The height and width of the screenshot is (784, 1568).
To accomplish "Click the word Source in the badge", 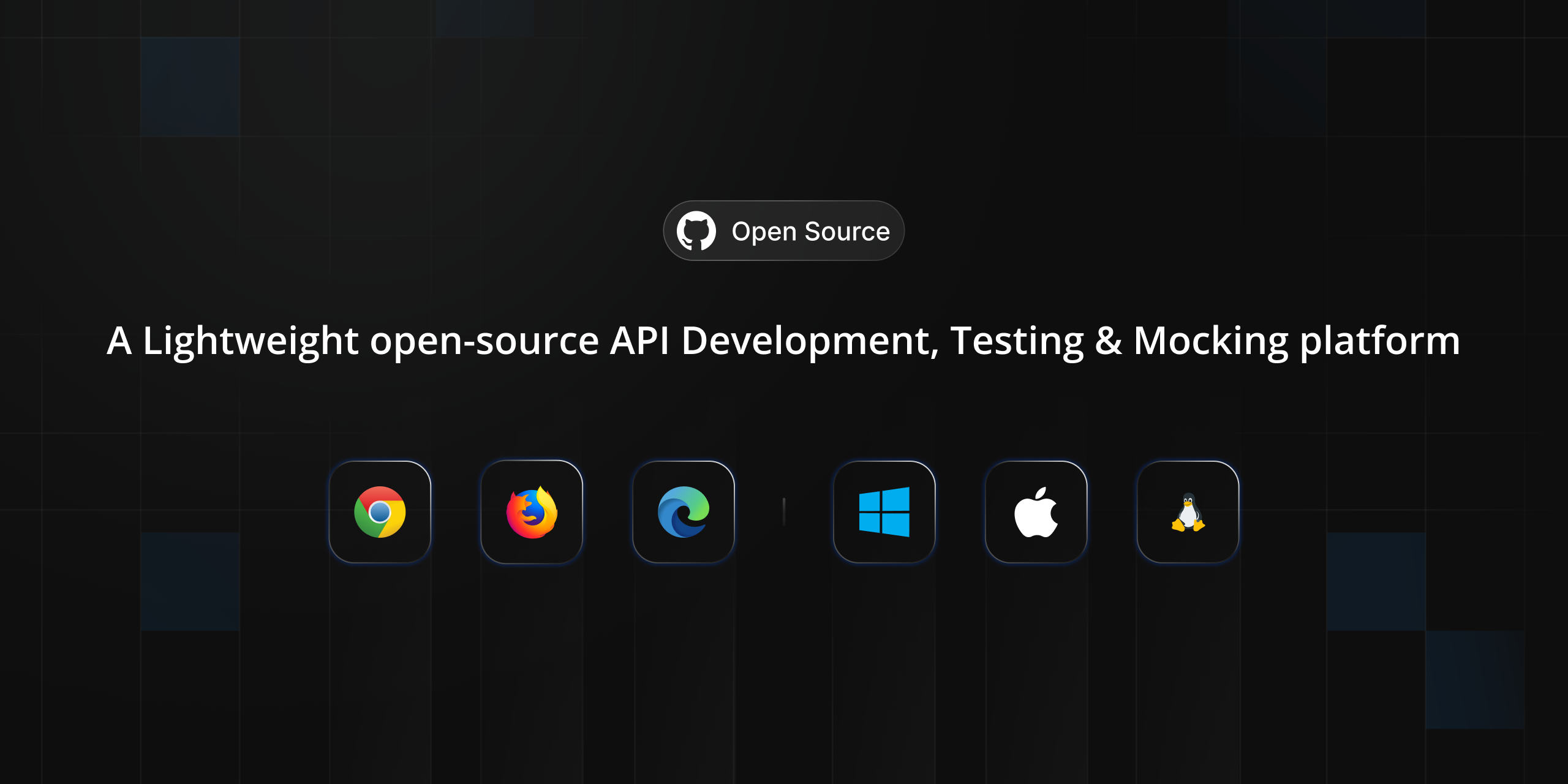I will coord(847,232).
